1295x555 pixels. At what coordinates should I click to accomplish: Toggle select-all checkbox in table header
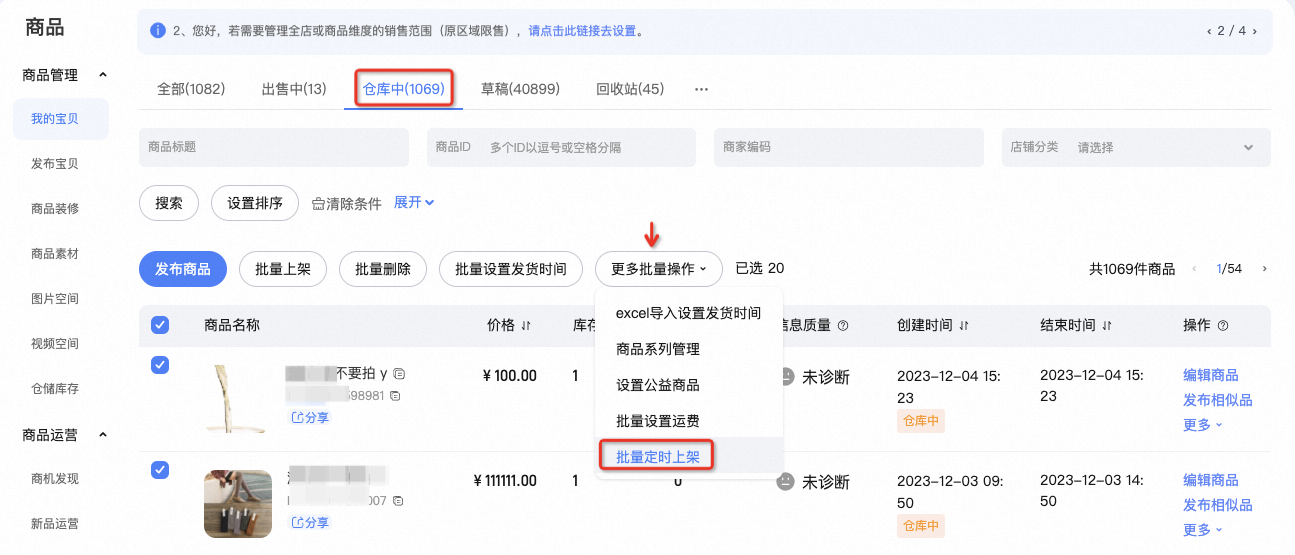[159, 325]
